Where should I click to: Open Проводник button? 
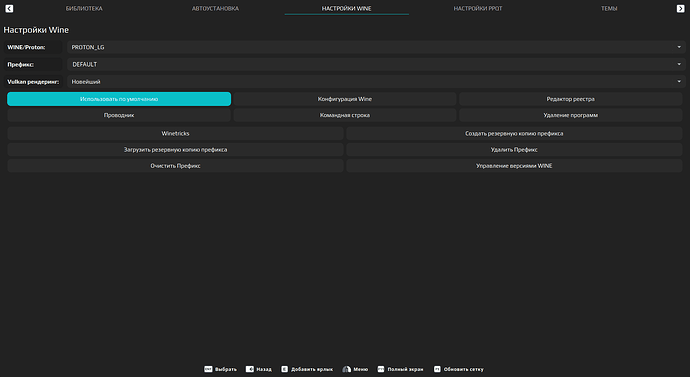119,115
